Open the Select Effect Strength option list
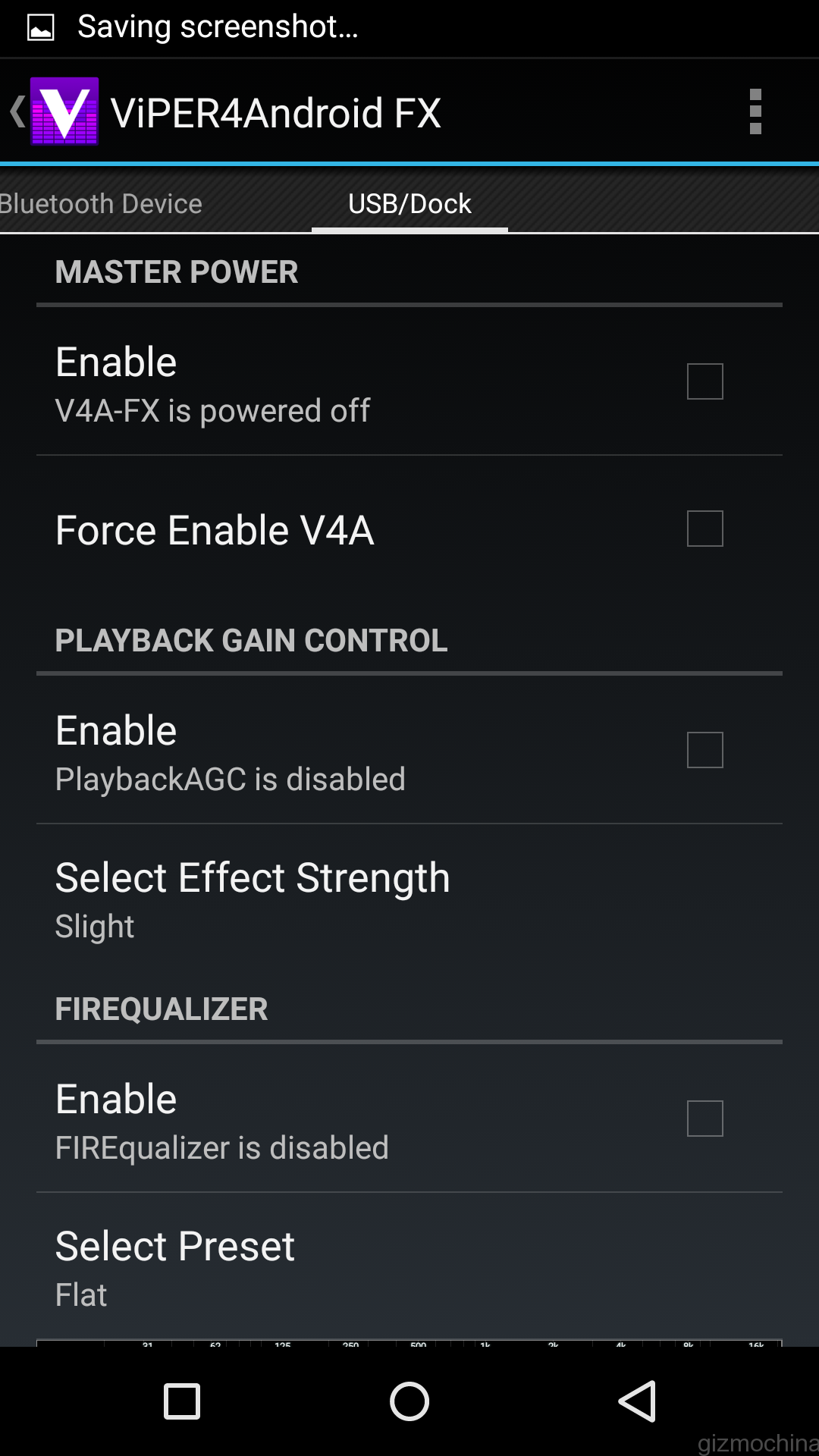The width and height of the screenshot is (819, 1456). 253,899
